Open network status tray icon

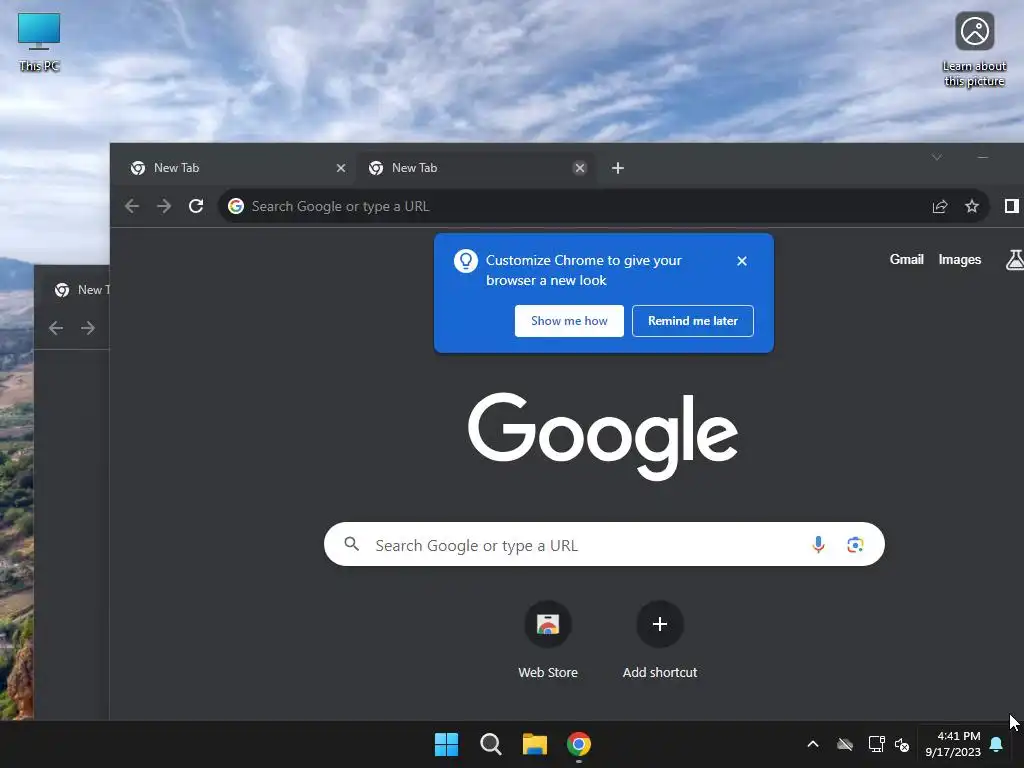click(x=876, y=744)
